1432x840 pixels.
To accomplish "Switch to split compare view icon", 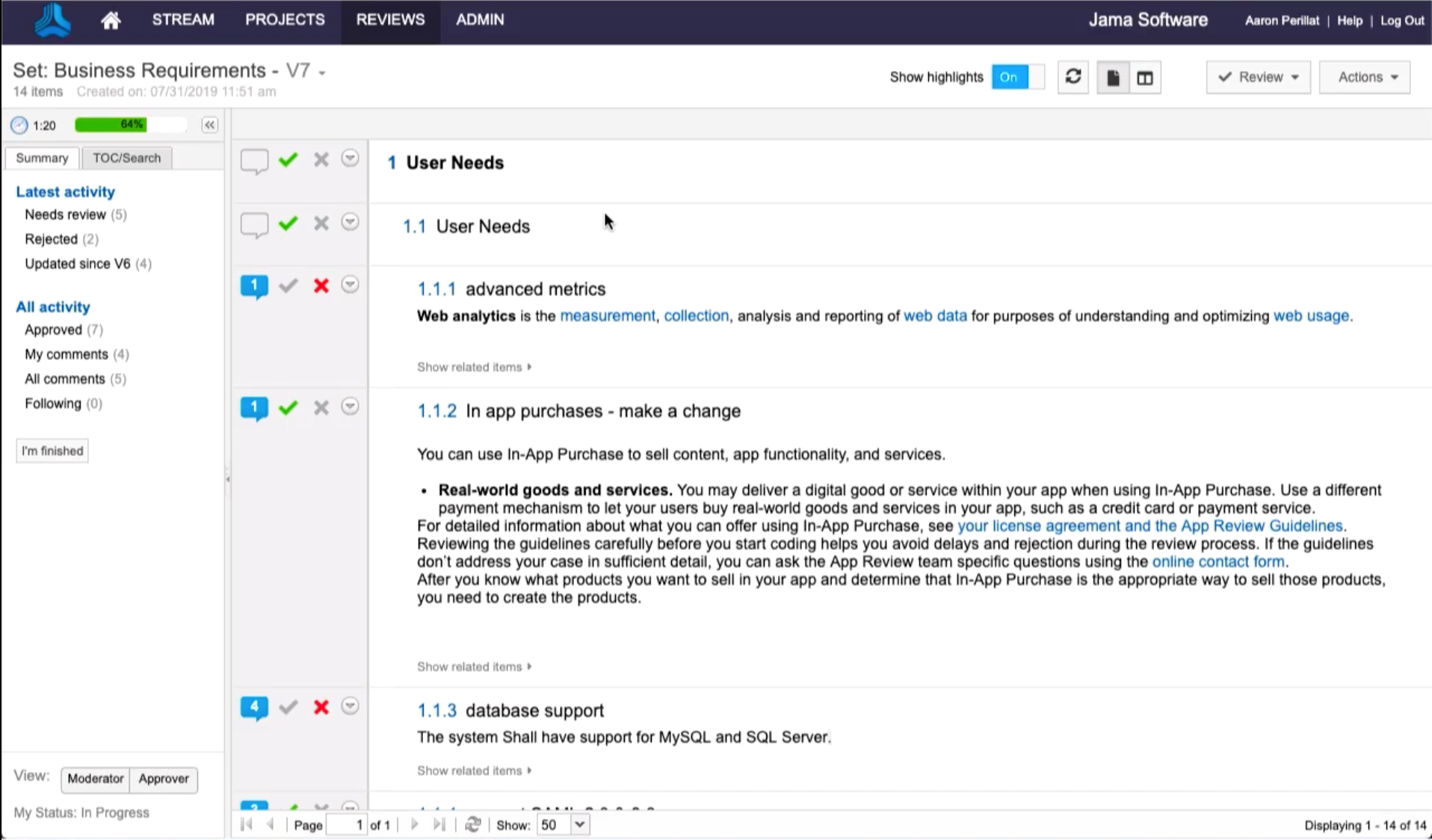I will [1144, 78].
